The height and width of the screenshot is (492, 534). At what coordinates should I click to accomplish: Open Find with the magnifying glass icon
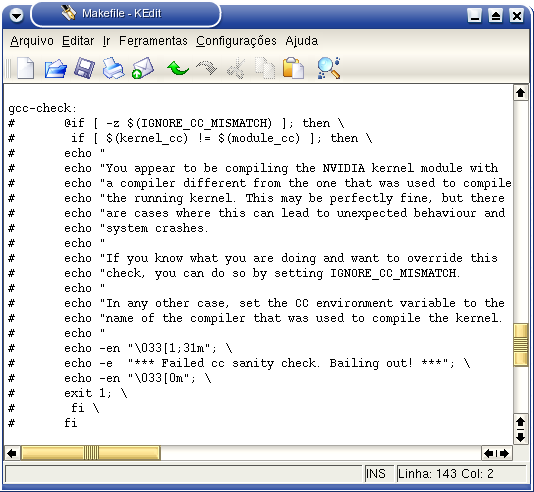[x=328, y=68]
